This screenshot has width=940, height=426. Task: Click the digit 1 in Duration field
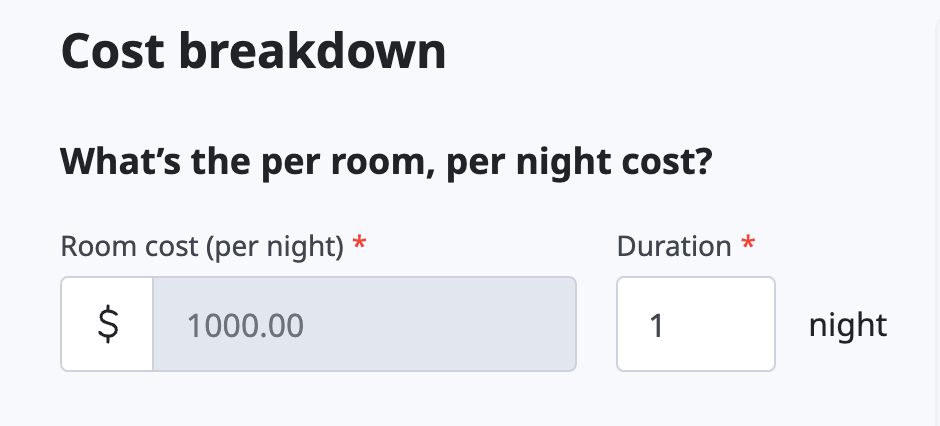[x=656, y=326]
